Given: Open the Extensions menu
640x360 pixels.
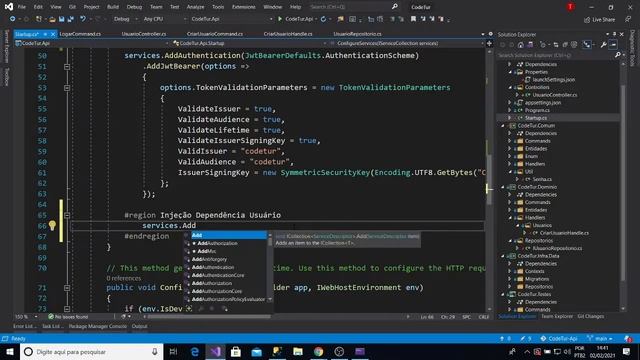Looking at the screenshot, I should [244, 7].
